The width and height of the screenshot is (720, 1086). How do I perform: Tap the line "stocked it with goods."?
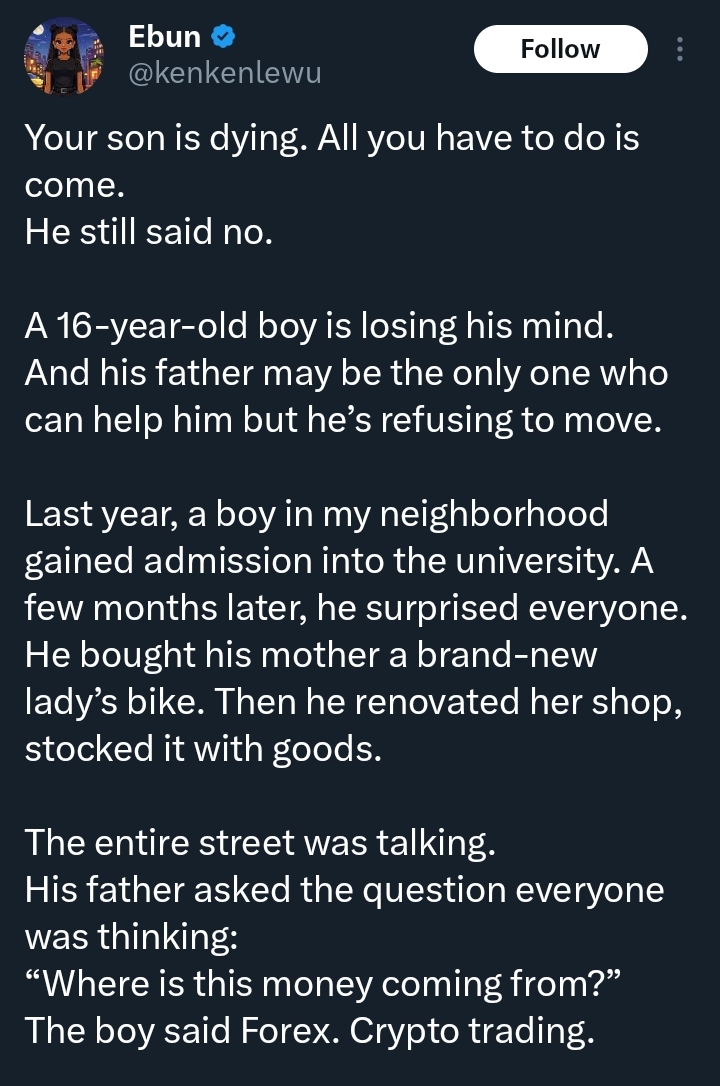tap(202, 749)
